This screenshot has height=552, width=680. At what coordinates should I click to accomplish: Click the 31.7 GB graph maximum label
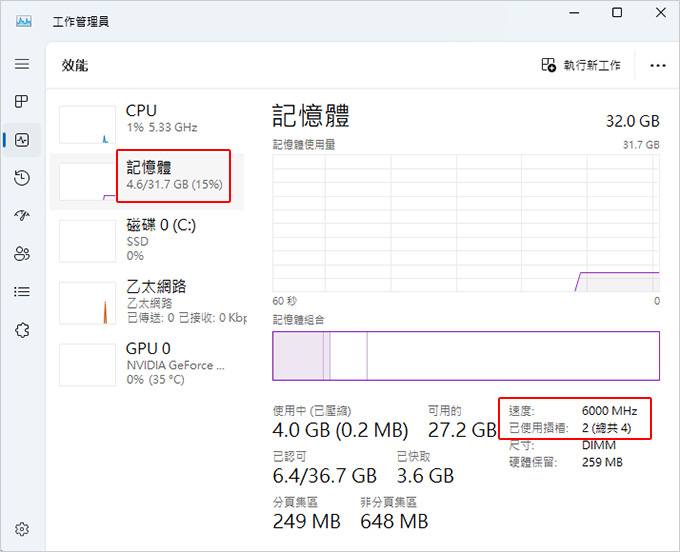(x=641, y=145)
